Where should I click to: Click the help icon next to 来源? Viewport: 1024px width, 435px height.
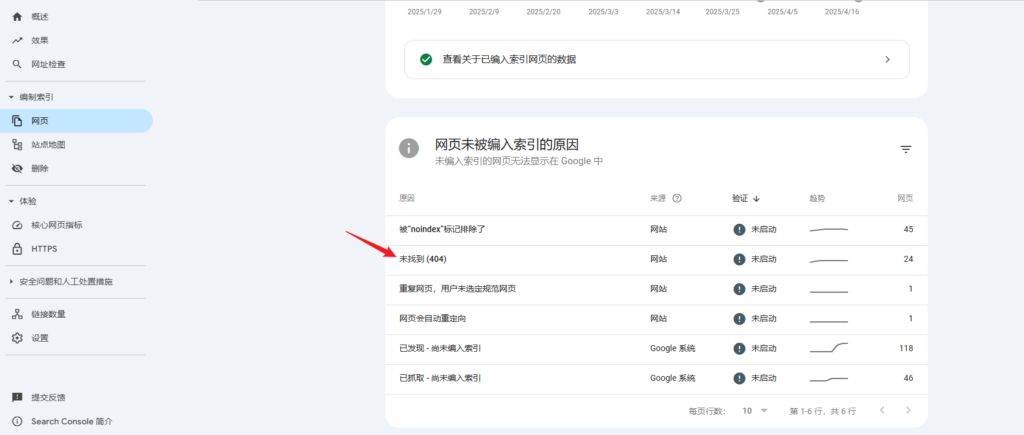[677, 199]
